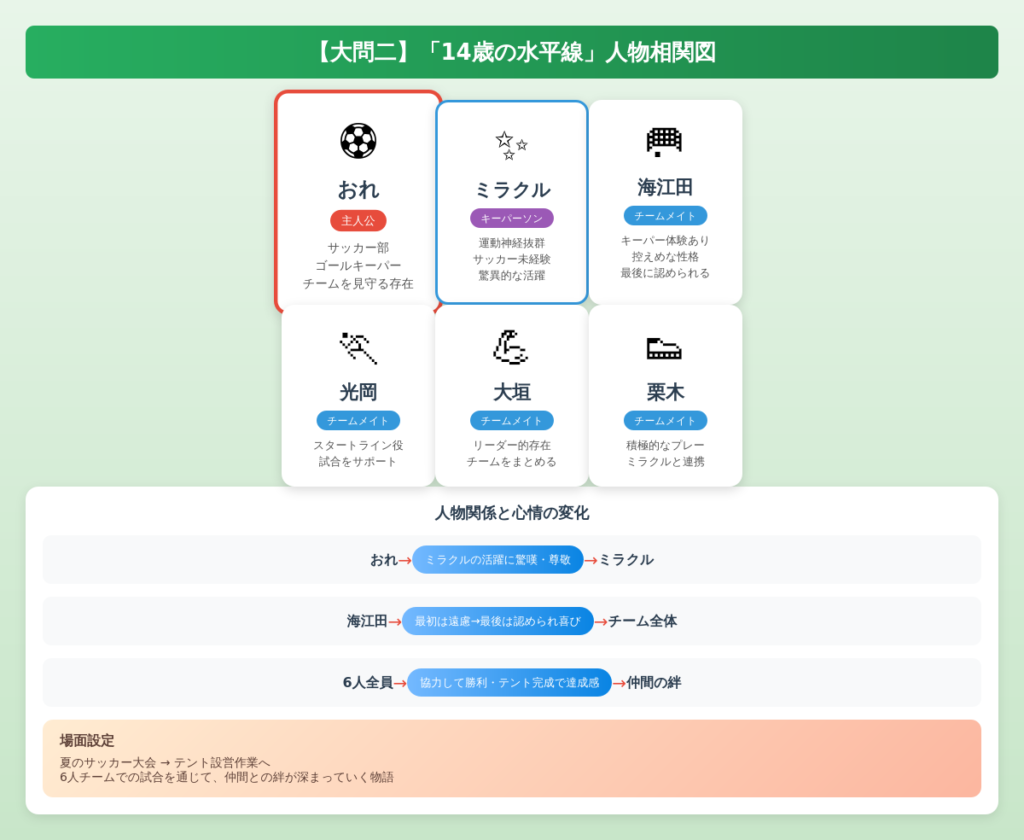The image size is (1024, 840).
Task: Click the soccer shoe icon above 栗木
Action: click(x=665, y=347)
